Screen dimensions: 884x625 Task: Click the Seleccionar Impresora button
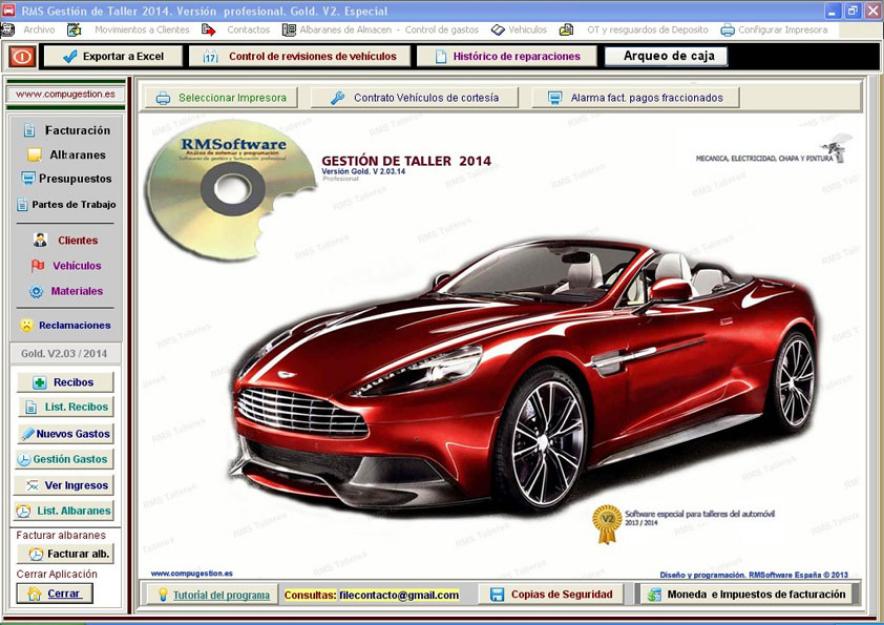(x=221, y=97)
